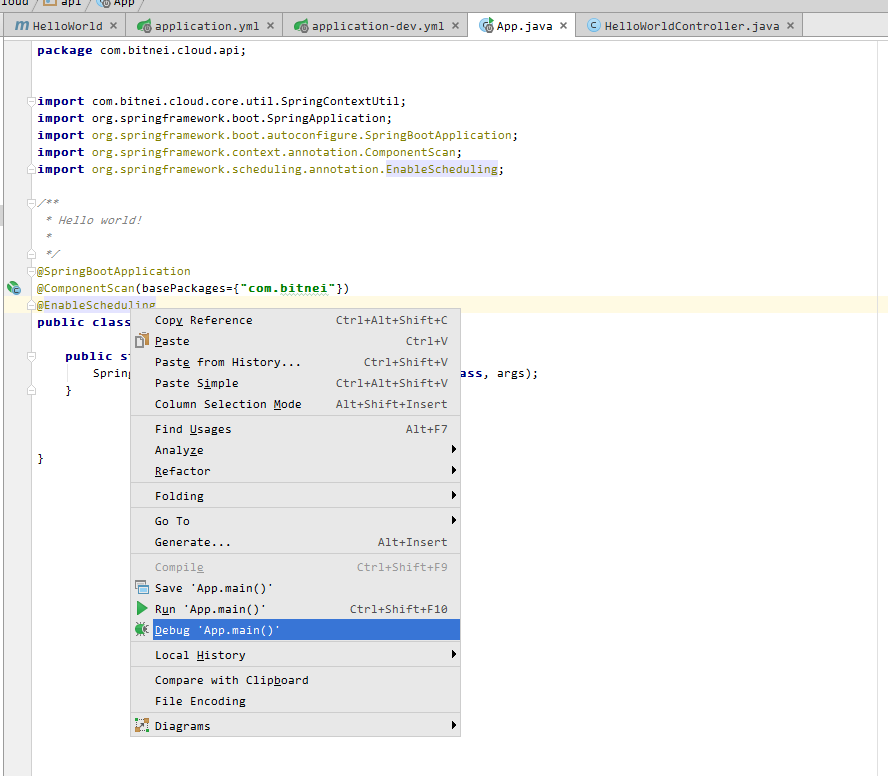Expand the Go To submenu arrow
Image resolution: width=888 pixels, height=776 pixels.
click(454, 520)
